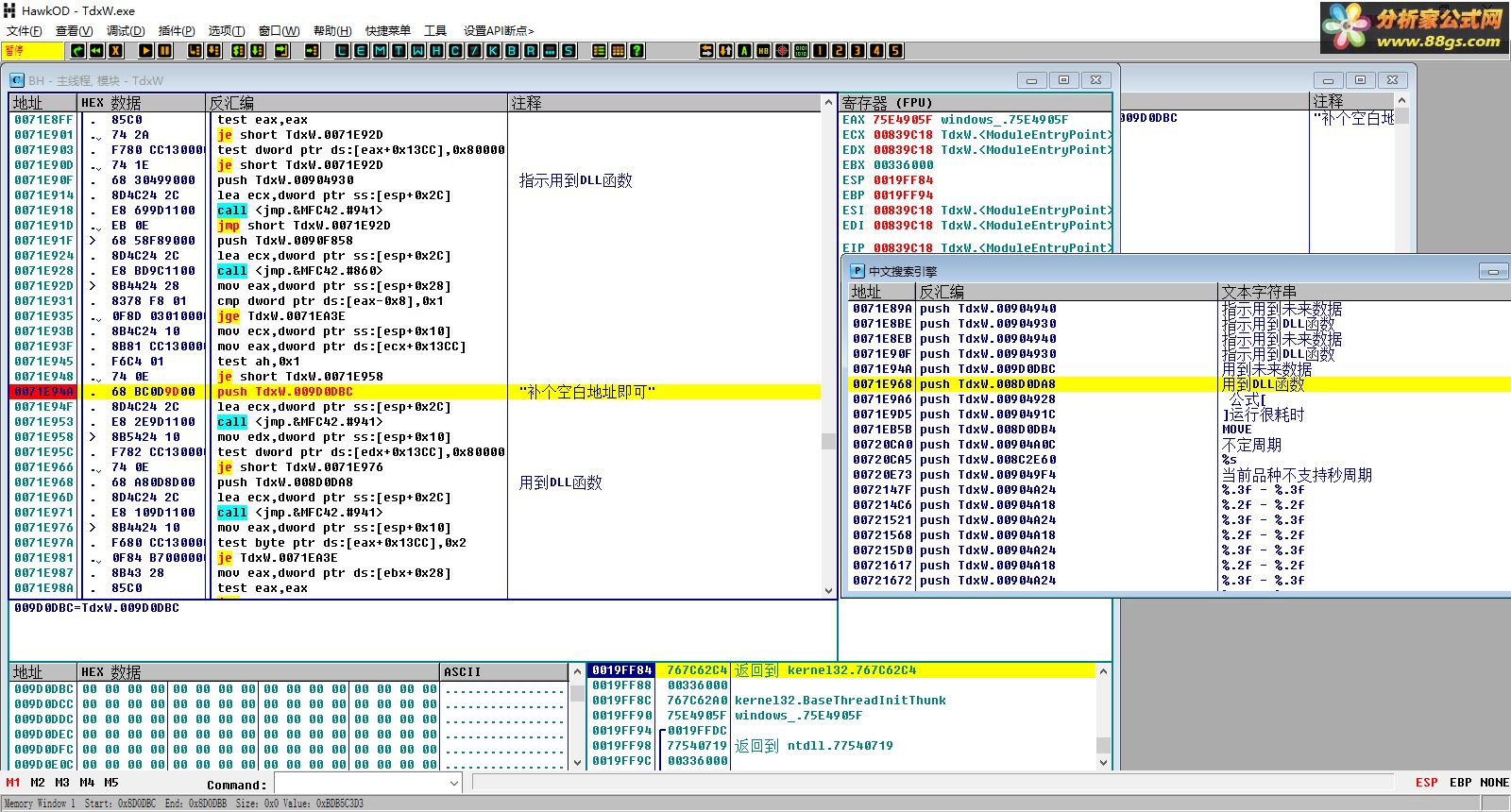This screenshot has width=1511, height=812.
Task: Open the Threads window via T icon
Action: [399, 51]
